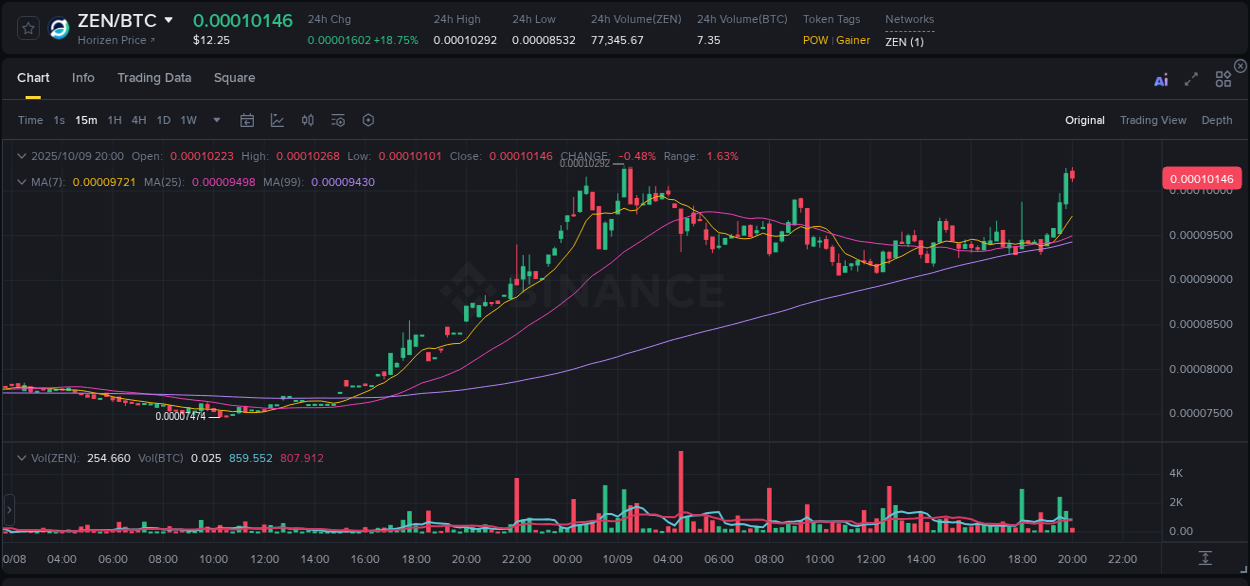
Task: Favorite the ZEN/BTC pair via star icon
Action: click(27, 28)
